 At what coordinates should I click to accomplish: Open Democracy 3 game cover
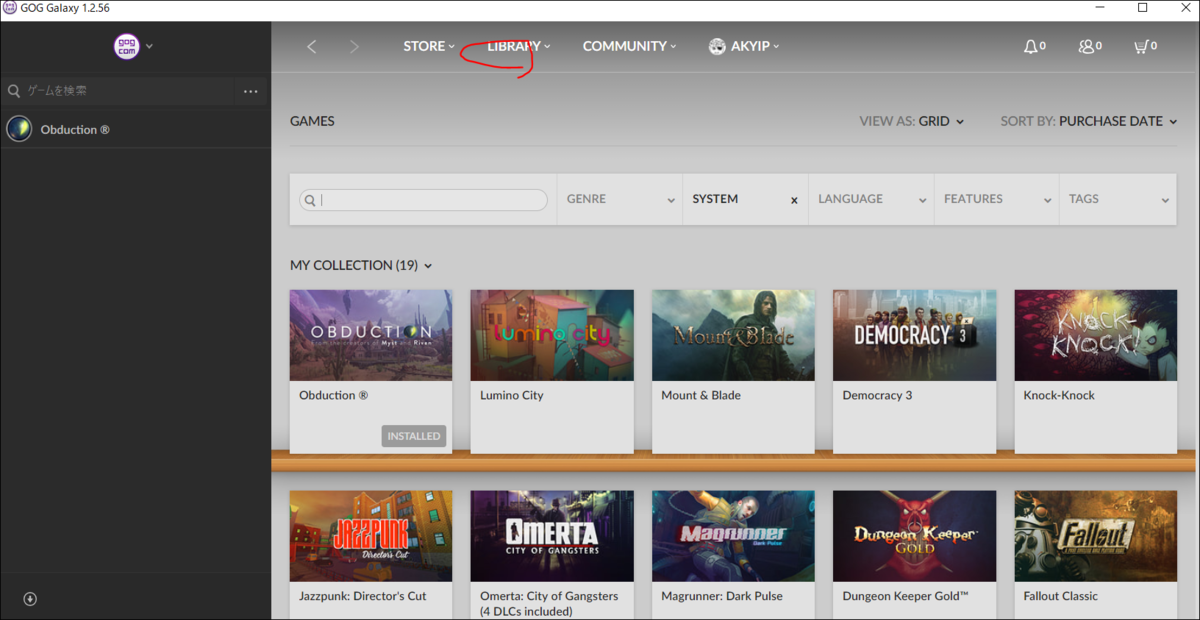click(914, 335)
